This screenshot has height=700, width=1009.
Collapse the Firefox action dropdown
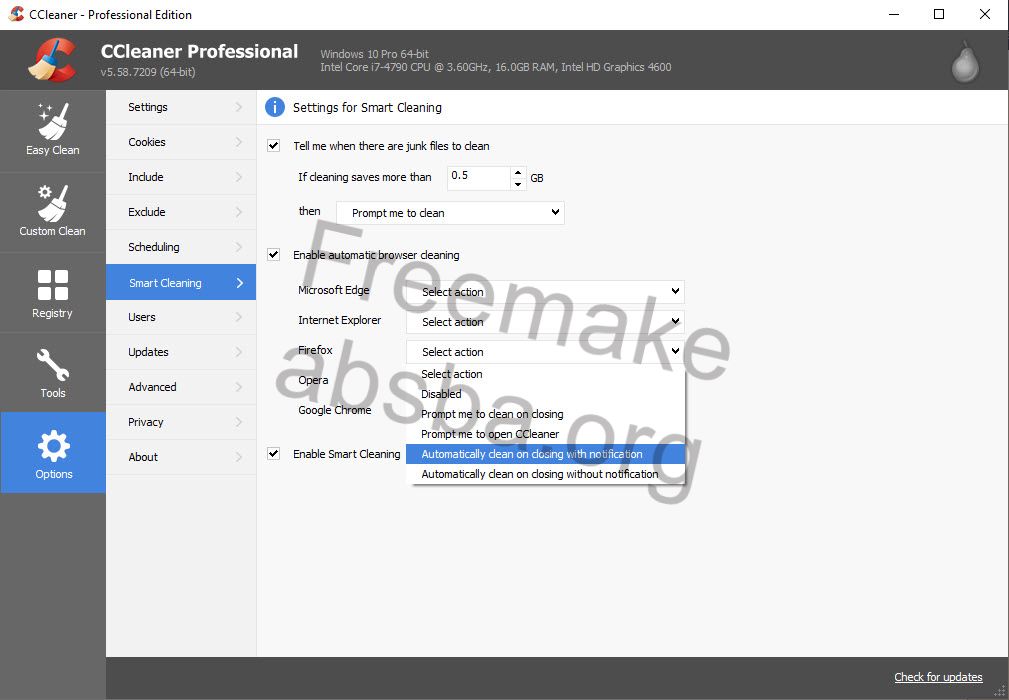coord(545,351)
